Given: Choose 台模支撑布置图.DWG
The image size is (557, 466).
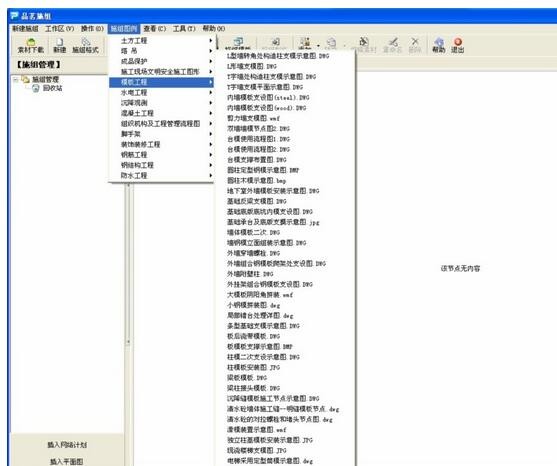Looking at the screenshot, I should pos(257,160).
